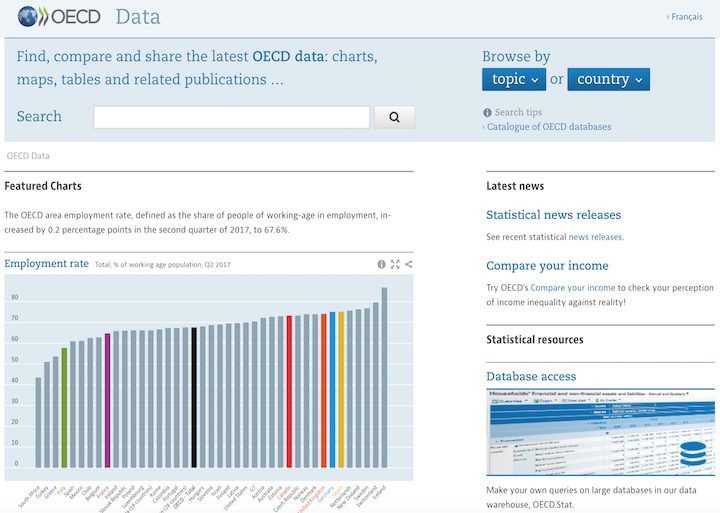Click the magnifier search button
The width and height of the screenshot is (720, 513).
click(x=394, y=117)
